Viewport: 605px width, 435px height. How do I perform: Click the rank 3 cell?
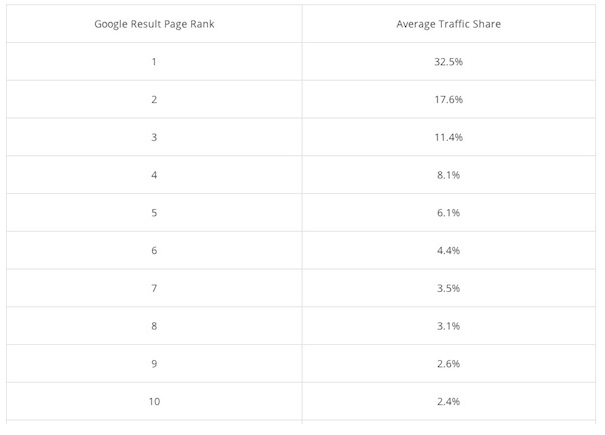154,137
